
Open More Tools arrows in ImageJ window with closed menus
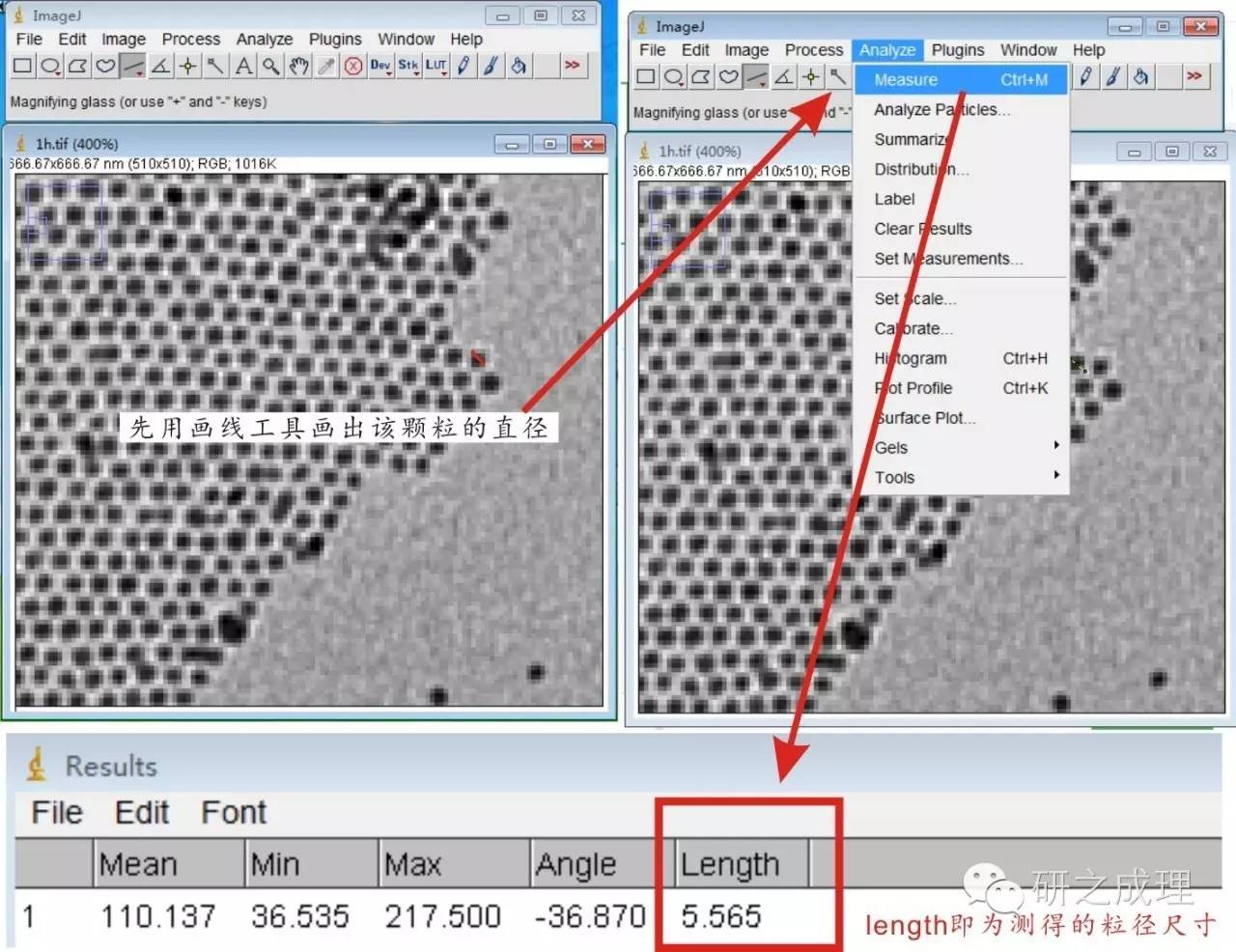coord(573,66)
